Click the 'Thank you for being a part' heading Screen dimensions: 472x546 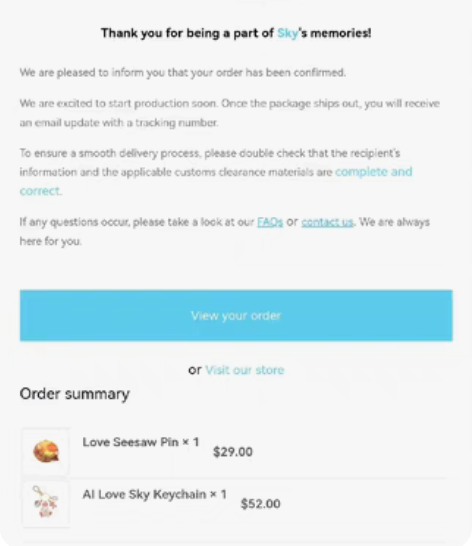[236, 33]
